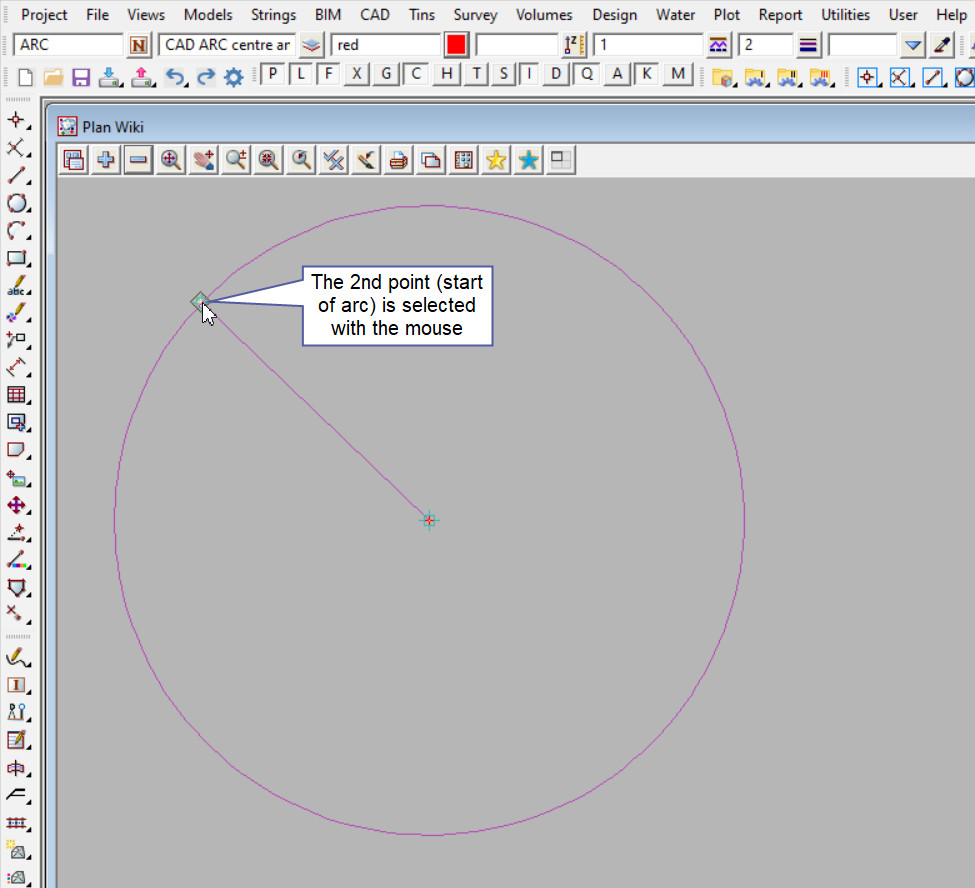This screenshot has width=975, height=888.
Task: Open the model layers picker beside CAD ARC field
Action: coord(312,45)
